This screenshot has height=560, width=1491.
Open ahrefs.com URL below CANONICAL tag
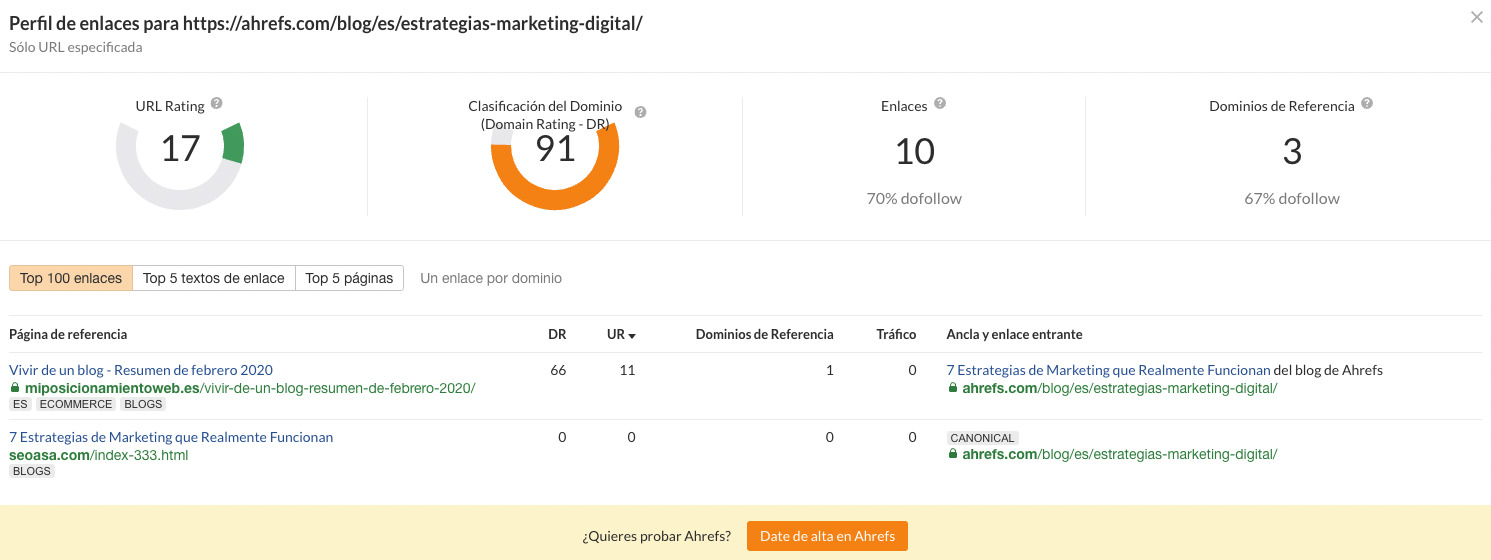(x=1119, y=455)
